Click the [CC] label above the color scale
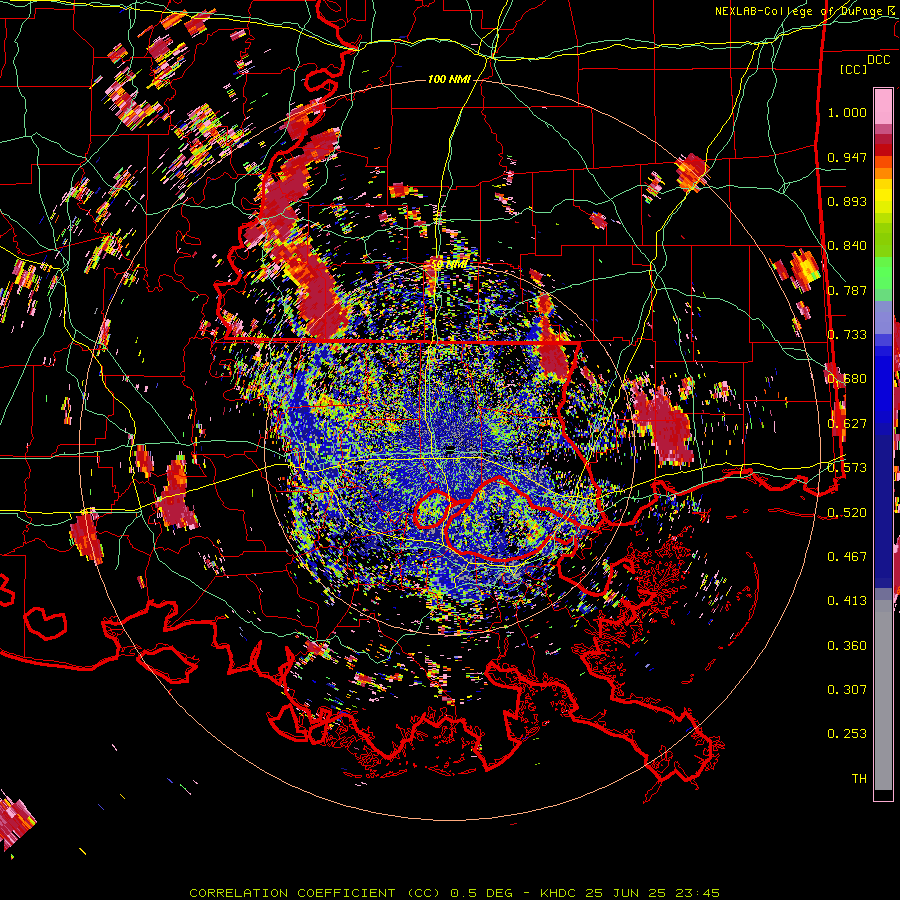 coord(854,69)
